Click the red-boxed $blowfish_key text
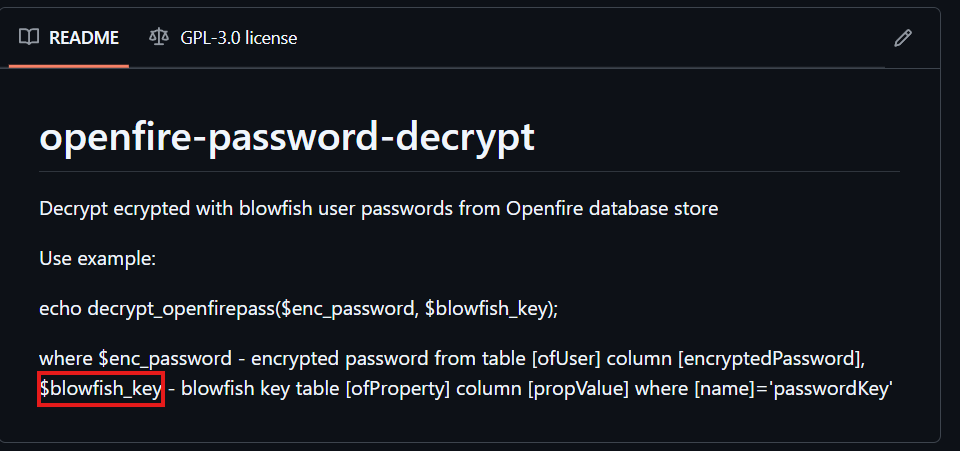Viewport: 960px width, 451px height. 100,389
